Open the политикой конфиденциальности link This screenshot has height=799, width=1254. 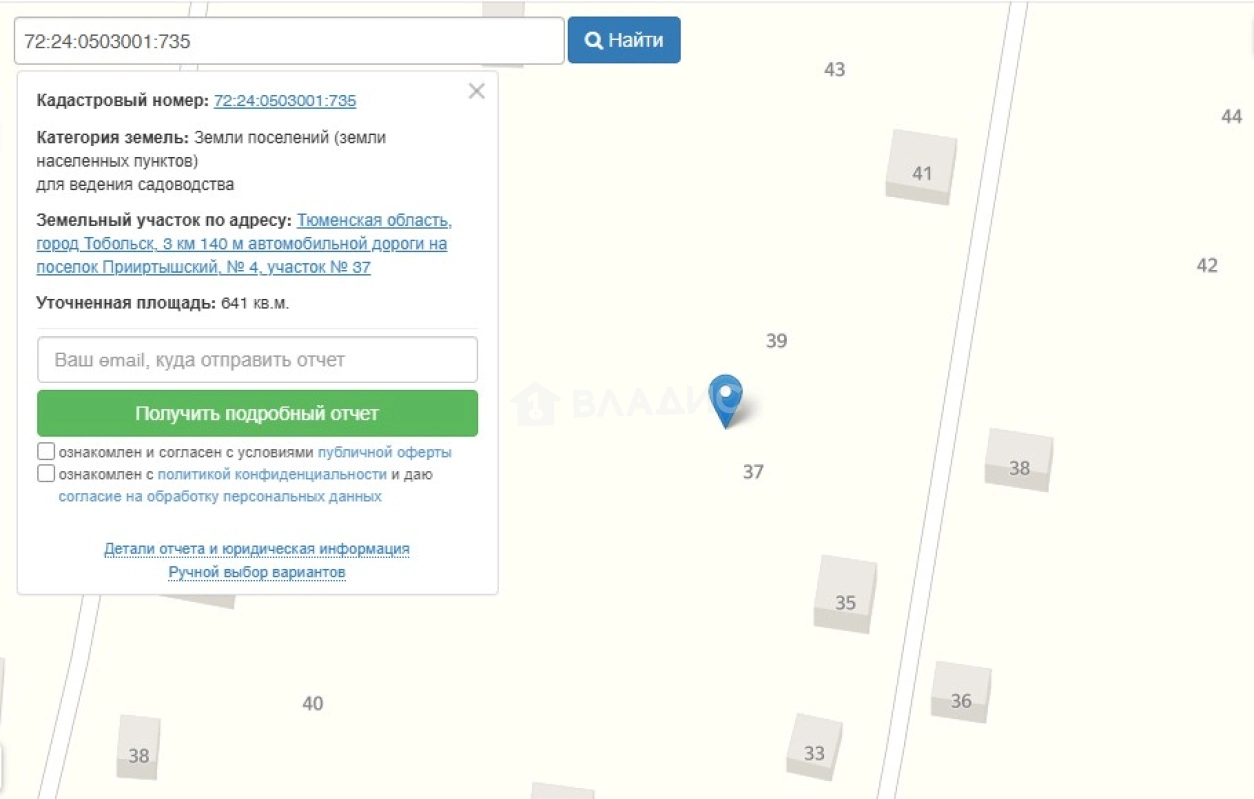pyautogui.click(x=272, y=474)
